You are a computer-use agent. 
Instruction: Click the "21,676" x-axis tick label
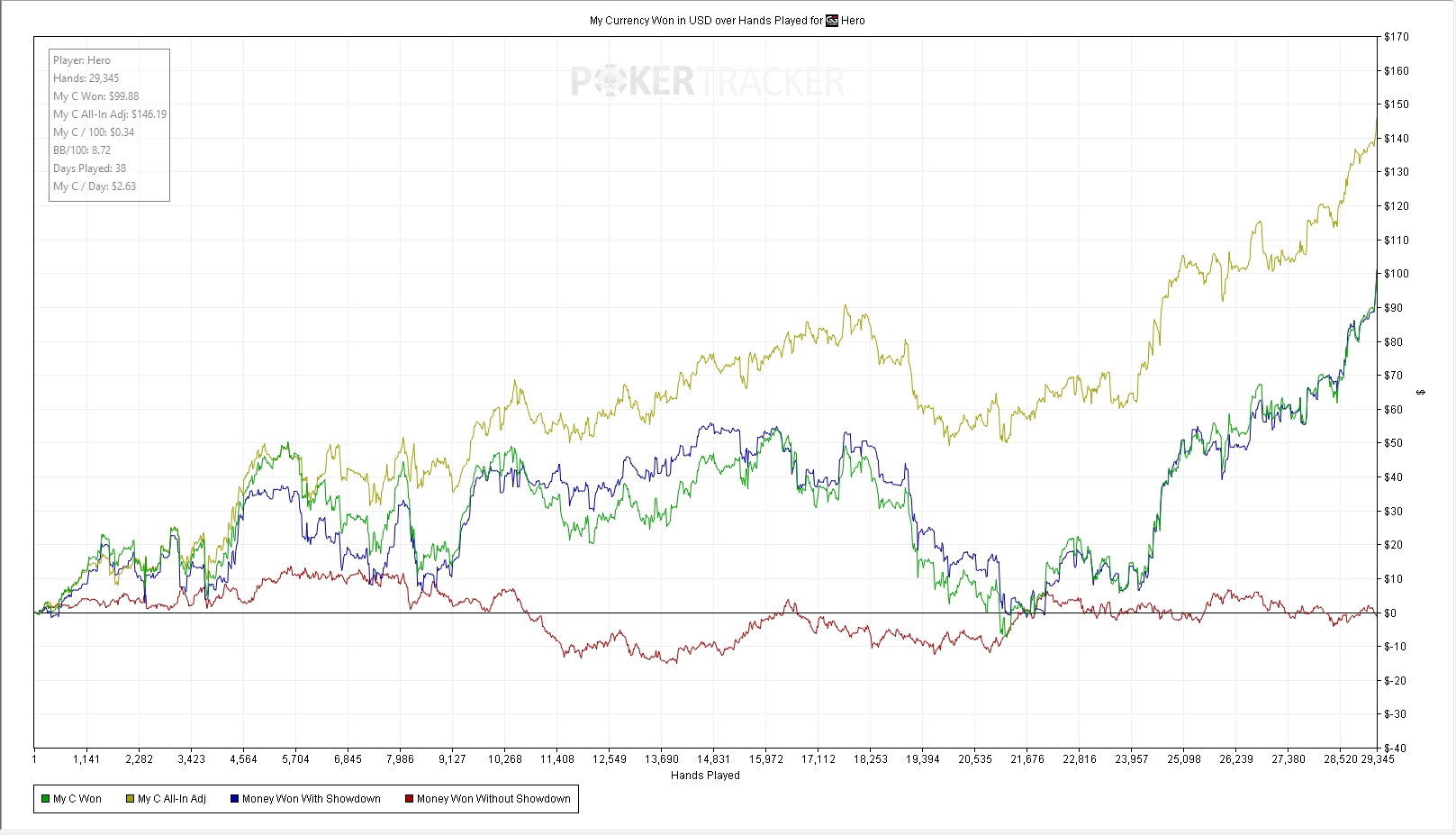1027,759
